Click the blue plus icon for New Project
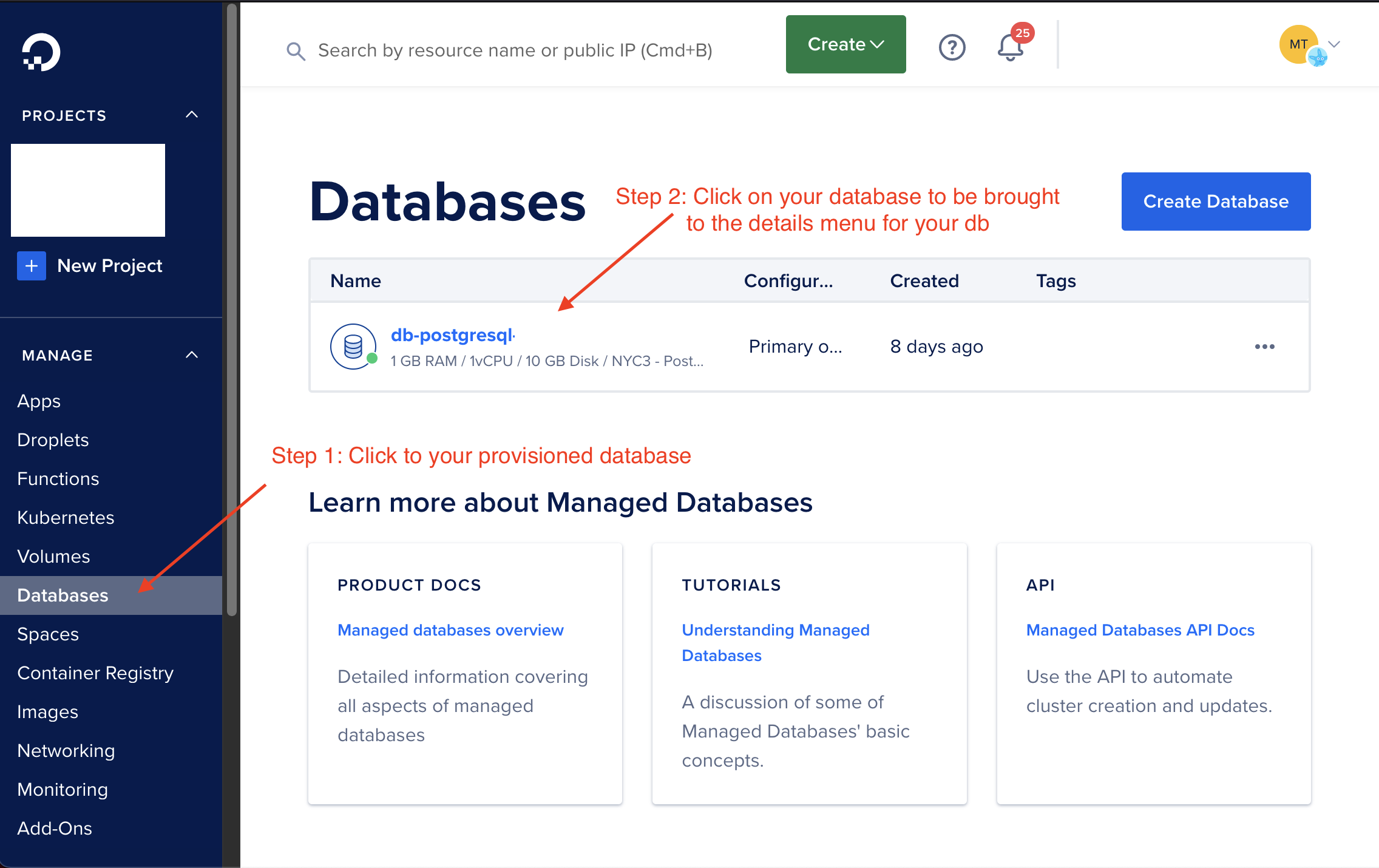 (32, 266)
